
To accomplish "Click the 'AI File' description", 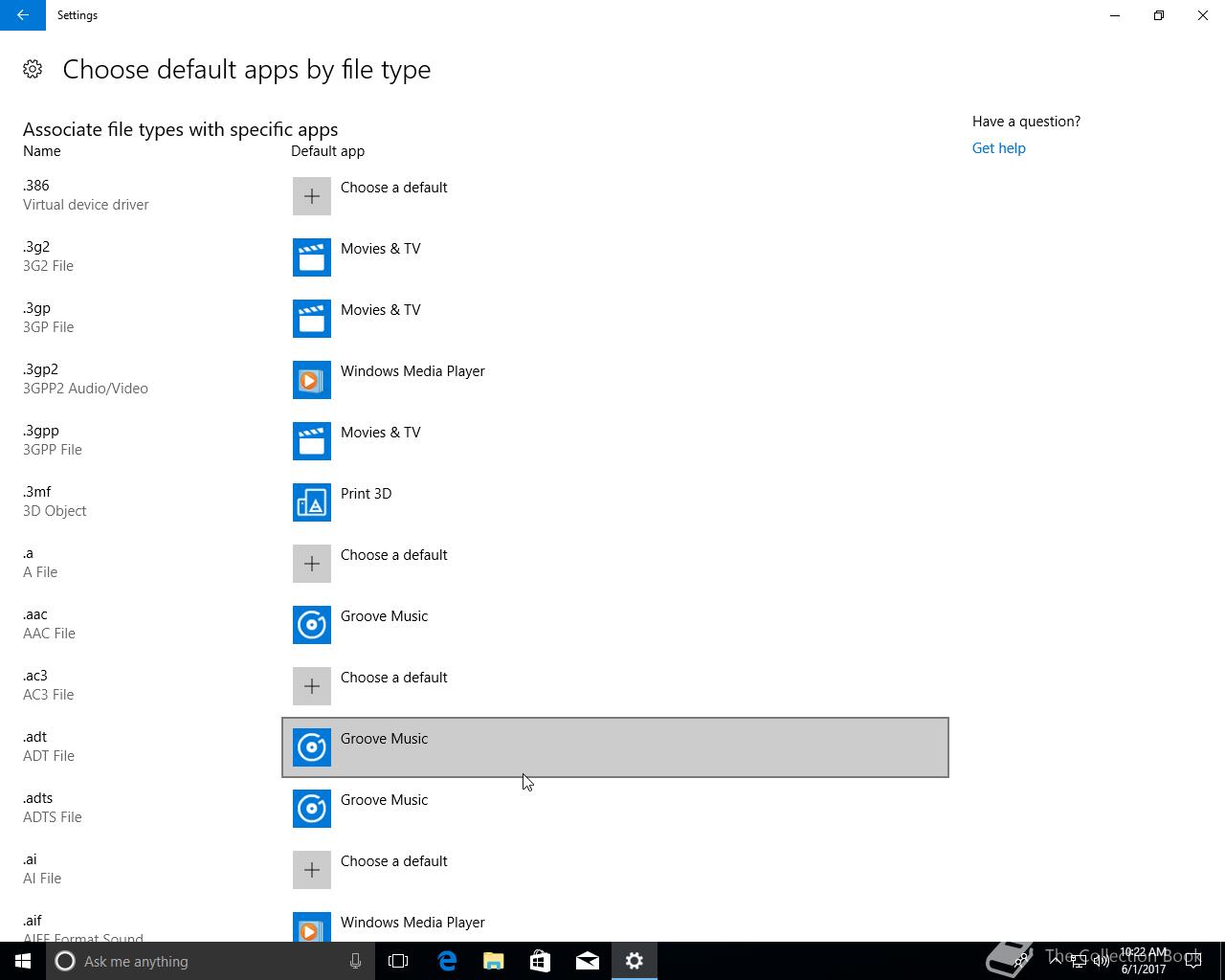I will (42, 879).
